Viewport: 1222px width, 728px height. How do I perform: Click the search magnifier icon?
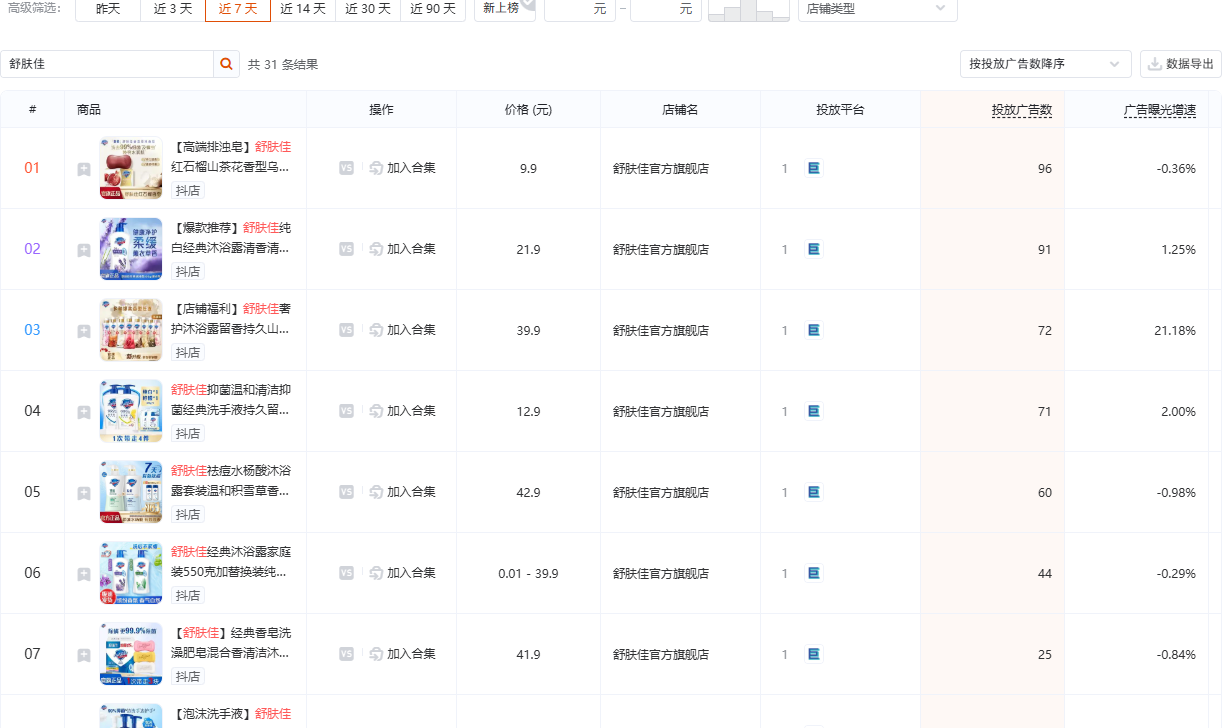click(x=227, y=64)
